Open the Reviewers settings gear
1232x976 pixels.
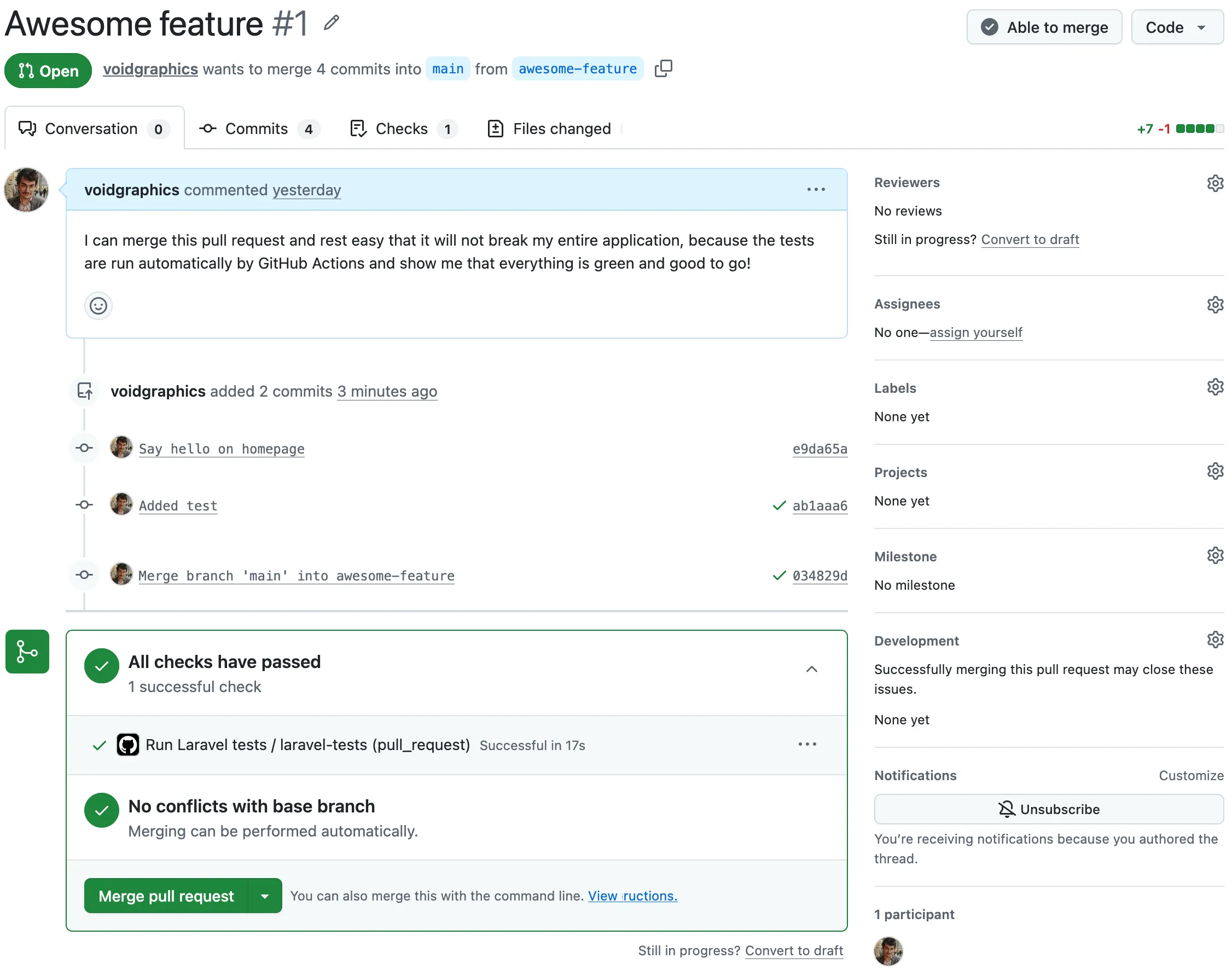(1215, 183)
